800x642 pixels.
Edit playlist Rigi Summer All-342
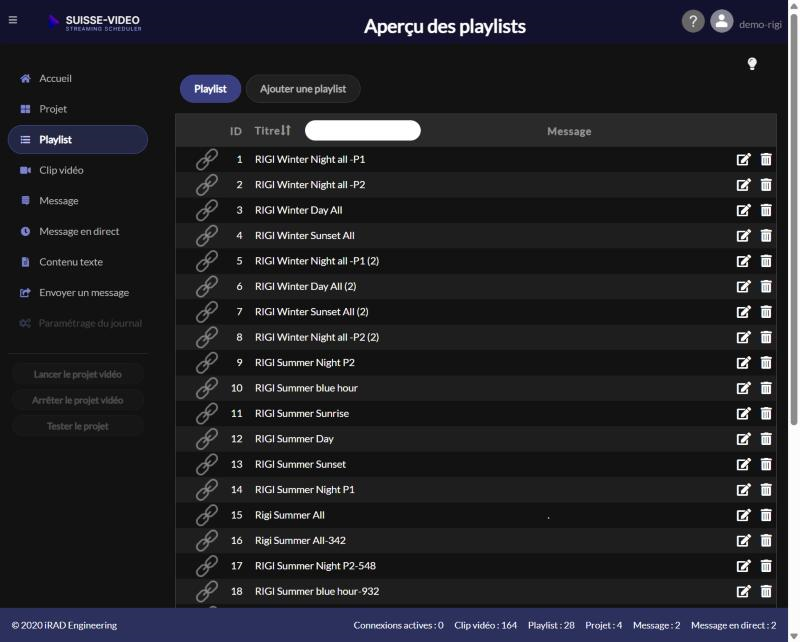tap(743, 540)
